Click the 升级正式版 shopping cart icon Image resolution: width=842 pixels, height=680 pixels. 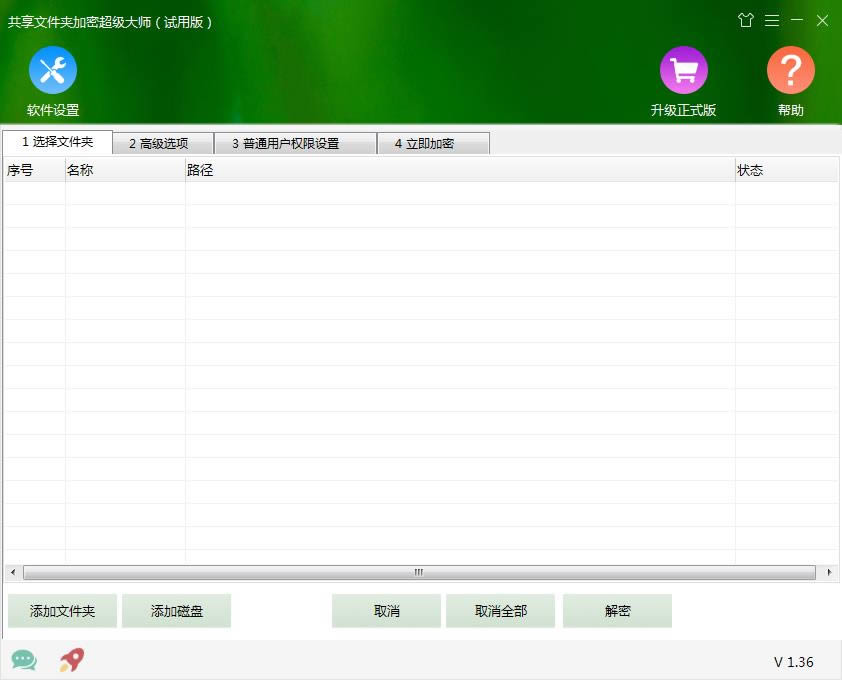click(684, 70)
